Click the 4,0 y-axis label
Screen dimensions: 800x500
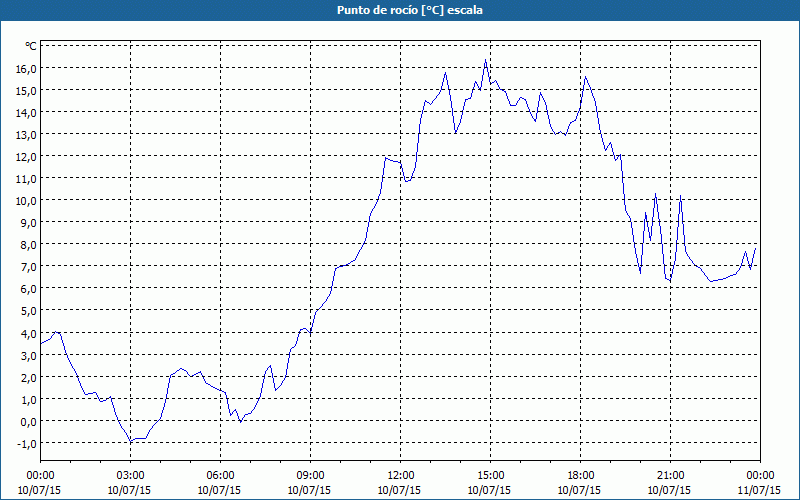[x=29, y=333]
